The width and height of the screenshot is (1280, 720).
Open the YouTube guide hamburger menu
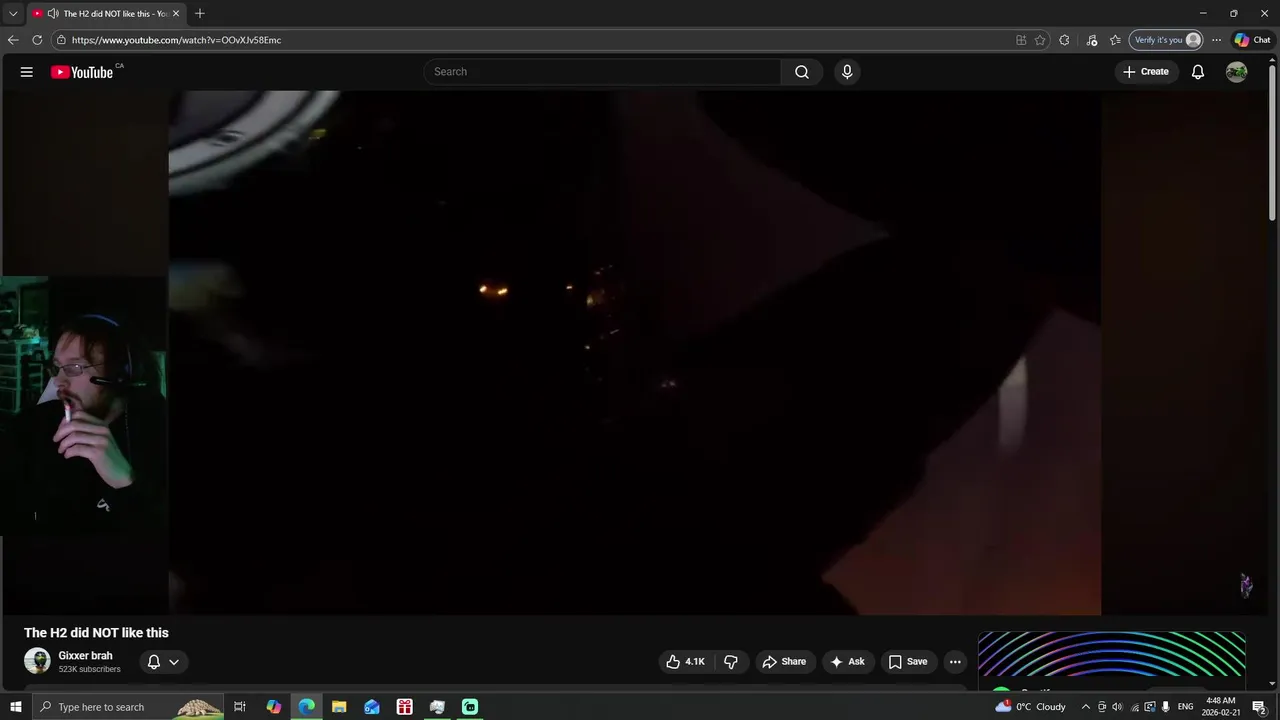coord(27,72)
